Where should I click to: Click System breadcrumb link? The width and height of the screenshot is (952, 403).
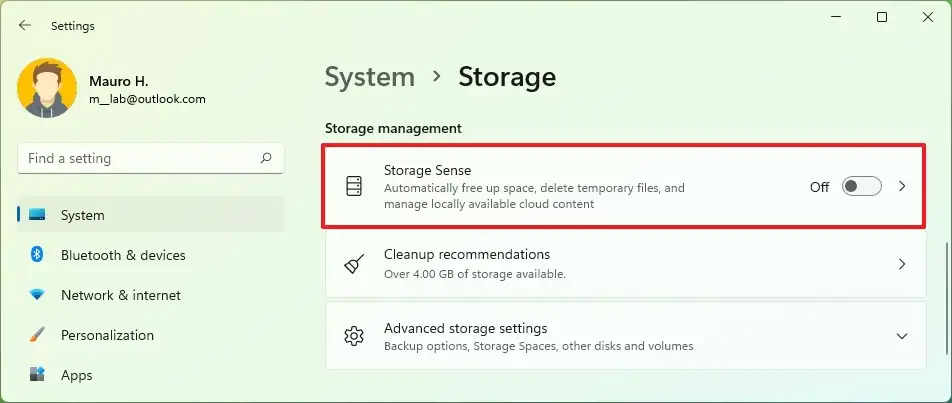coord(370,77)
